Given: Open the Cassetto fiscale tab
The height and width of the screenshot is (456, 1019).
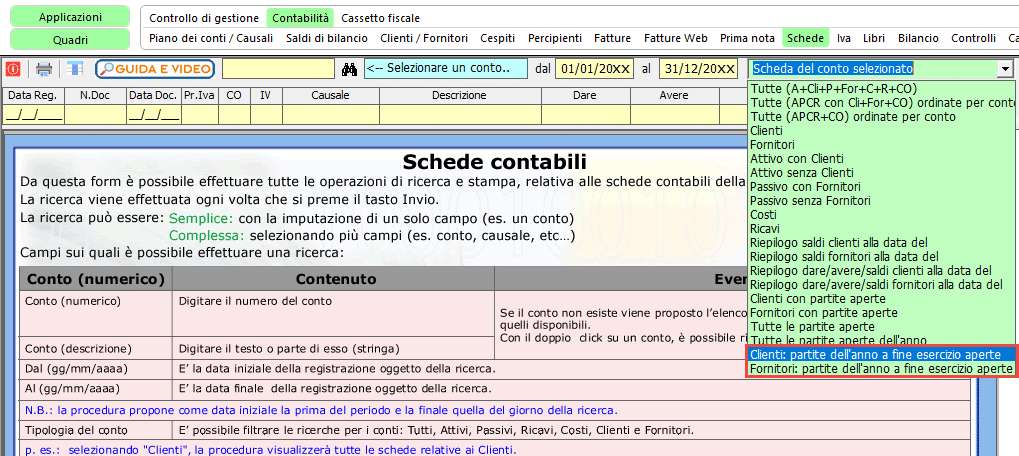Looking at the screenshot, I should tap(380, 18).
